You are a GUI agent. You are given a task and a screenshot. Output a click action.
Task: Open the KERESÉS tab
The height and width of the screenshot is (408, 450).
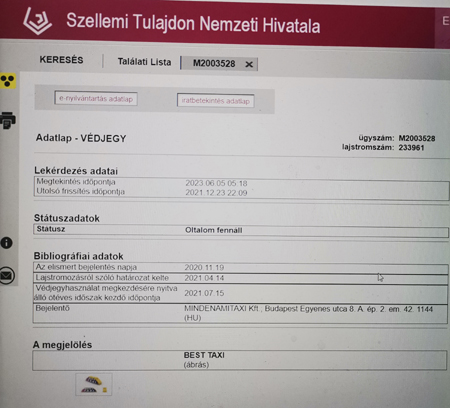61,60
